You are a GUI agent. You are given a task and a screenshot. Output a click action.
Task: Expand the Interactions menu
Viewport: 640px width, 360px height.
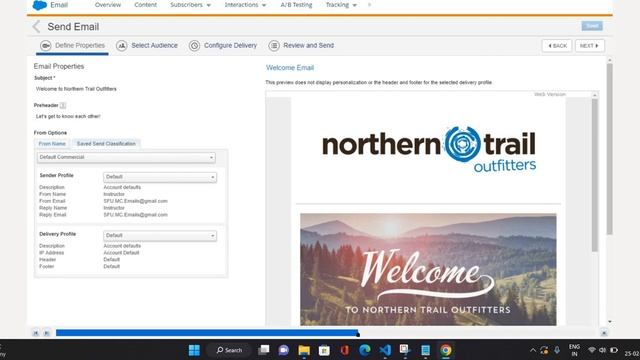click(x=245, y=5)
